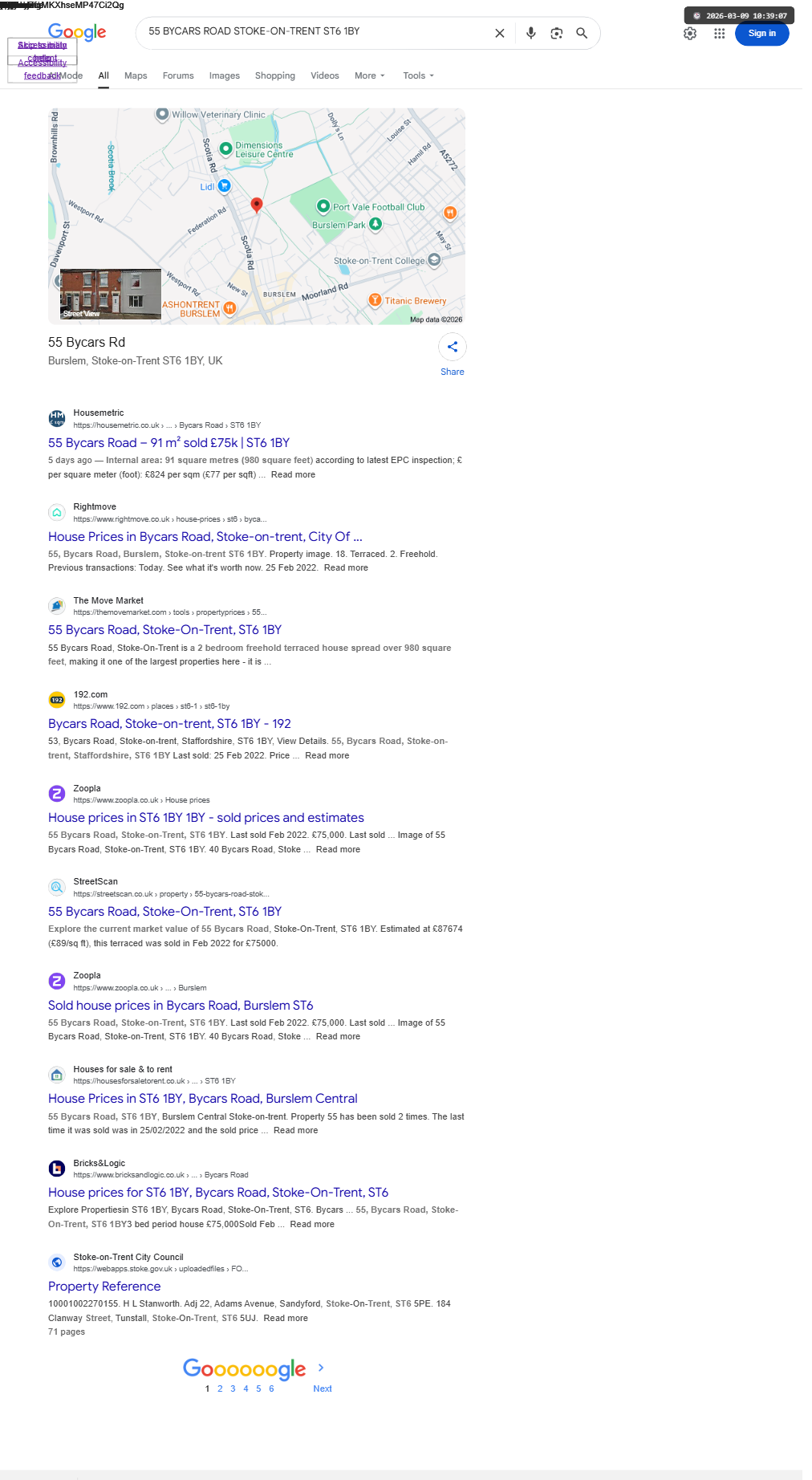Go to next results page arrow
Screen dimensions: 812x1480
point(321,1368)
